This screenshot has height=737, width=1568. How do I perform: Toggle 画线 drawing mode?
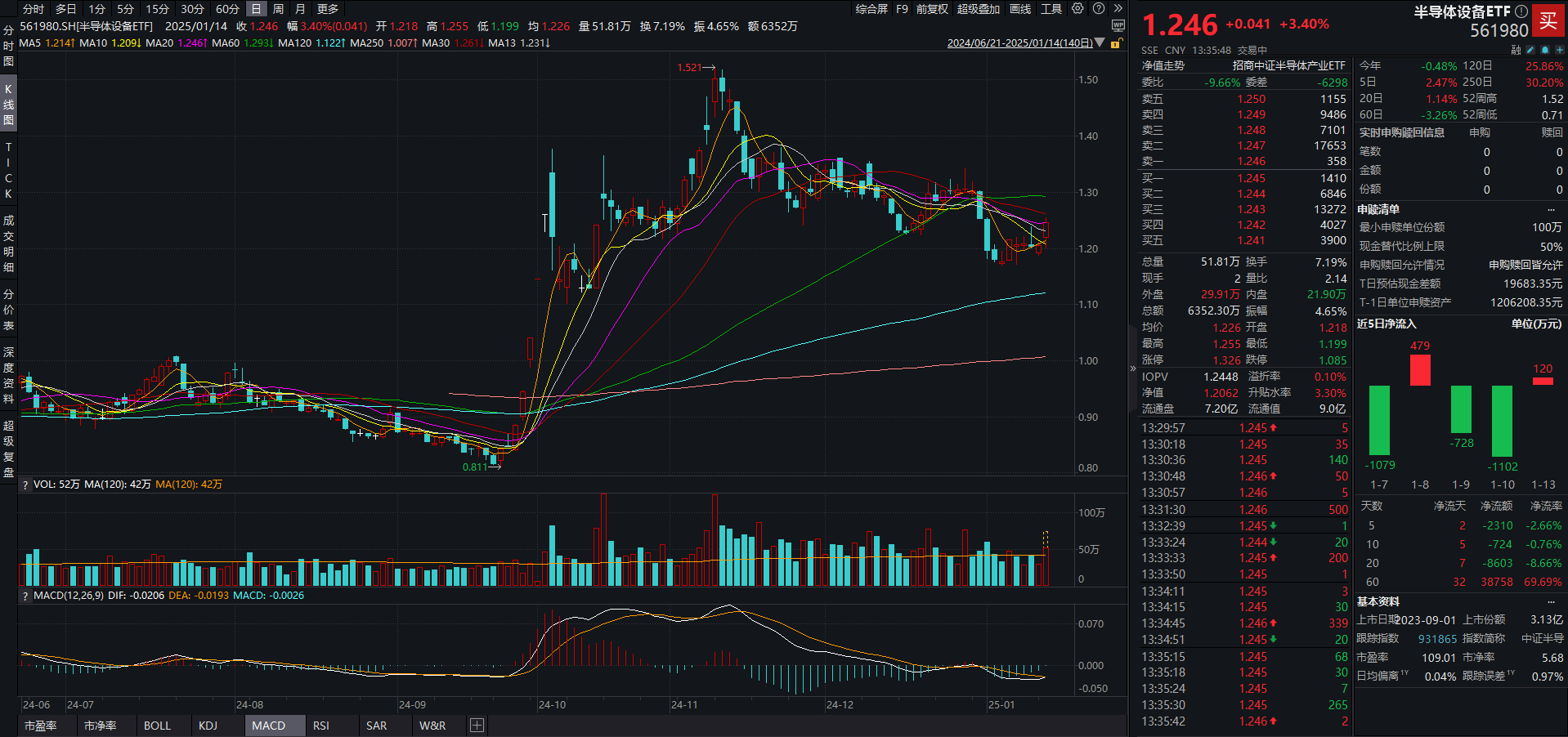[x=1020, y=9]
